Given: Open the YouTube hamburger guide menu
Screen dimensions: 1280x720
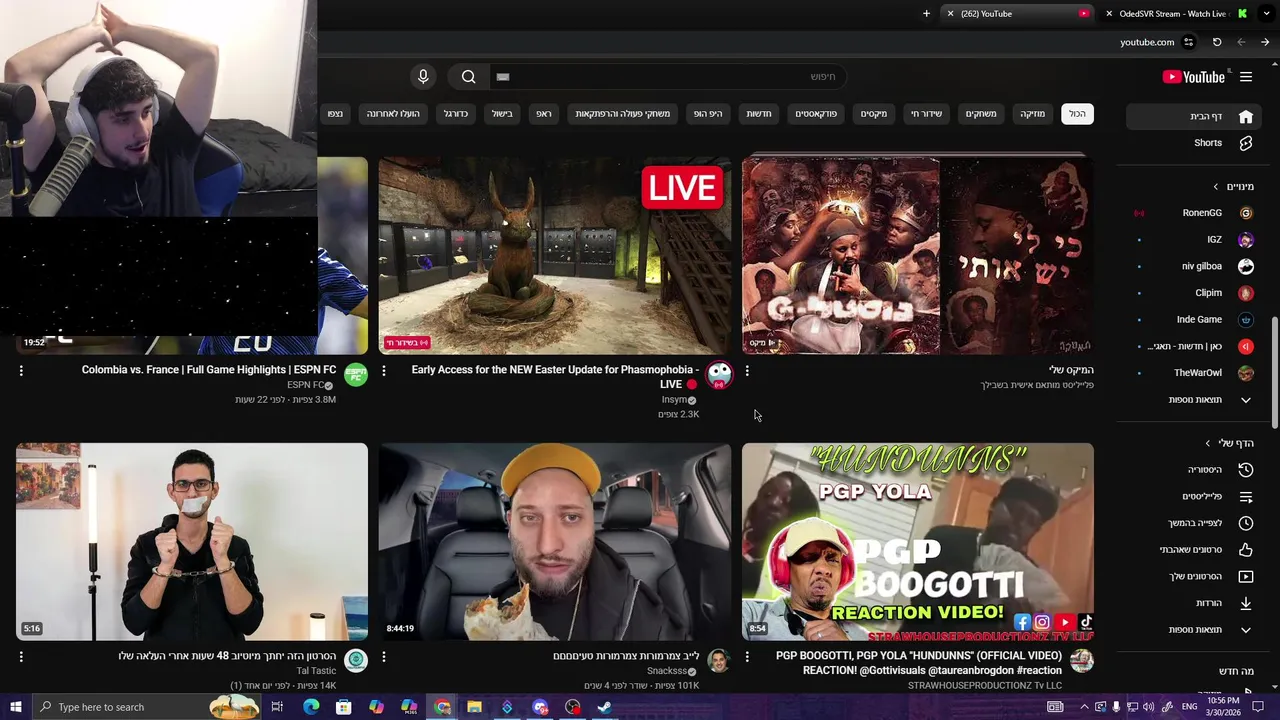Looking at the screenshot, I should pos(1246,77).
